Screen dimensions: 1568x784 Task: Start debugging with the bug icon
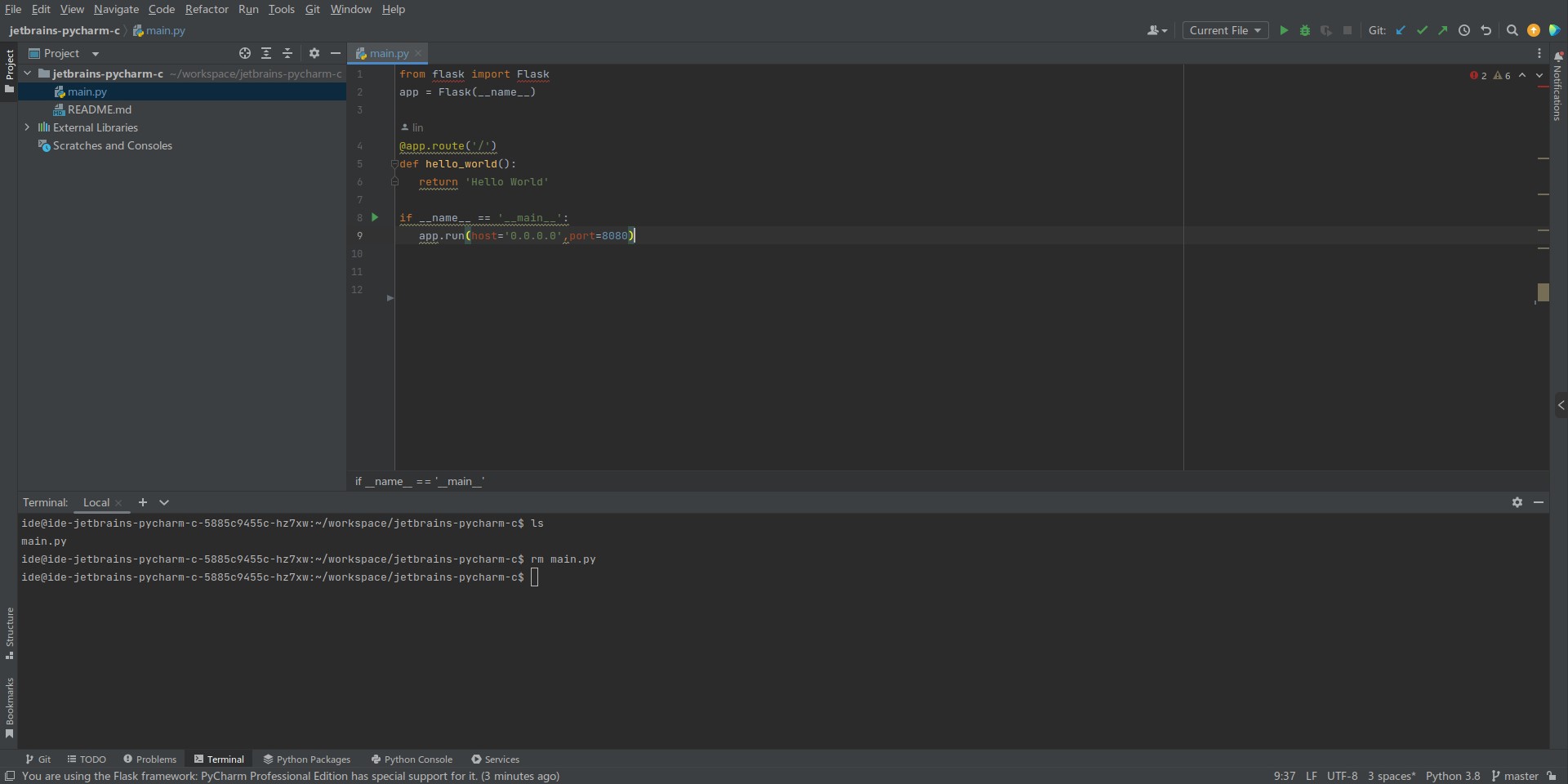pyautogui.click(x=1305, y=30)
